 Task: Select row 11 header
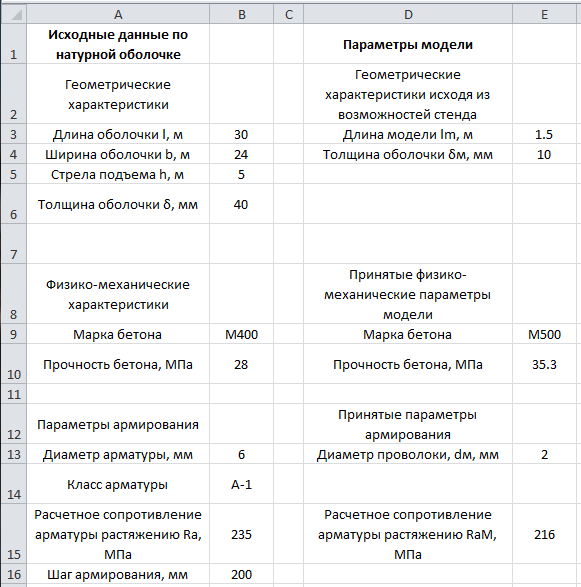[14, 393]
